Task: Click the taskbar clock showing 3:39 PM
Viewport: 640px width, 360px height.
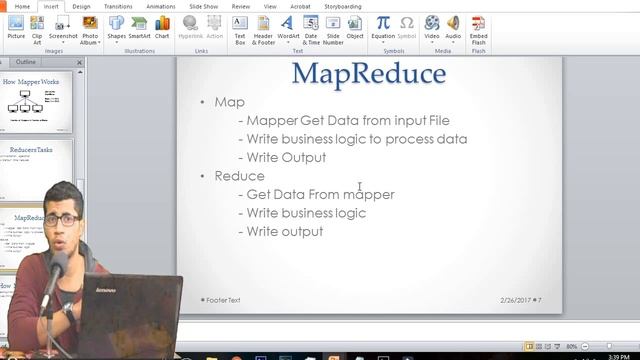Action: point(619,357)
